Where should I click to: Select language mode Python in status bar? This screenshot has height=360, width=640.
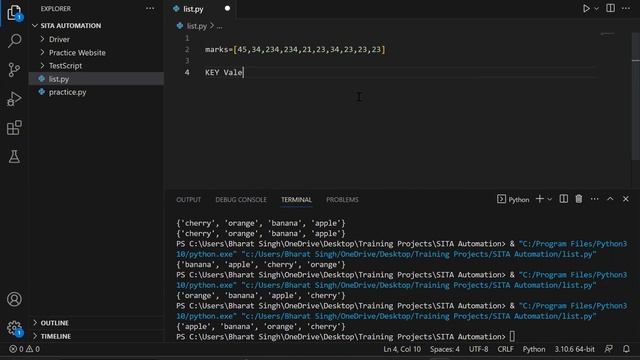click(x=534, y=349)
